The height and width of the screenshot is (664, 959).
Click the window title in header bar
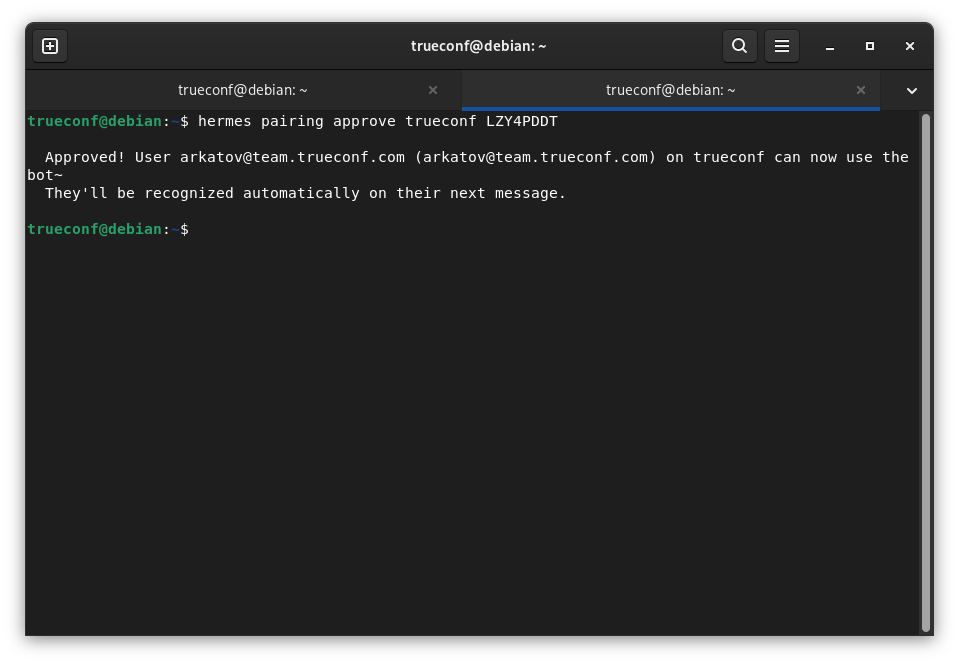(478, 46)
